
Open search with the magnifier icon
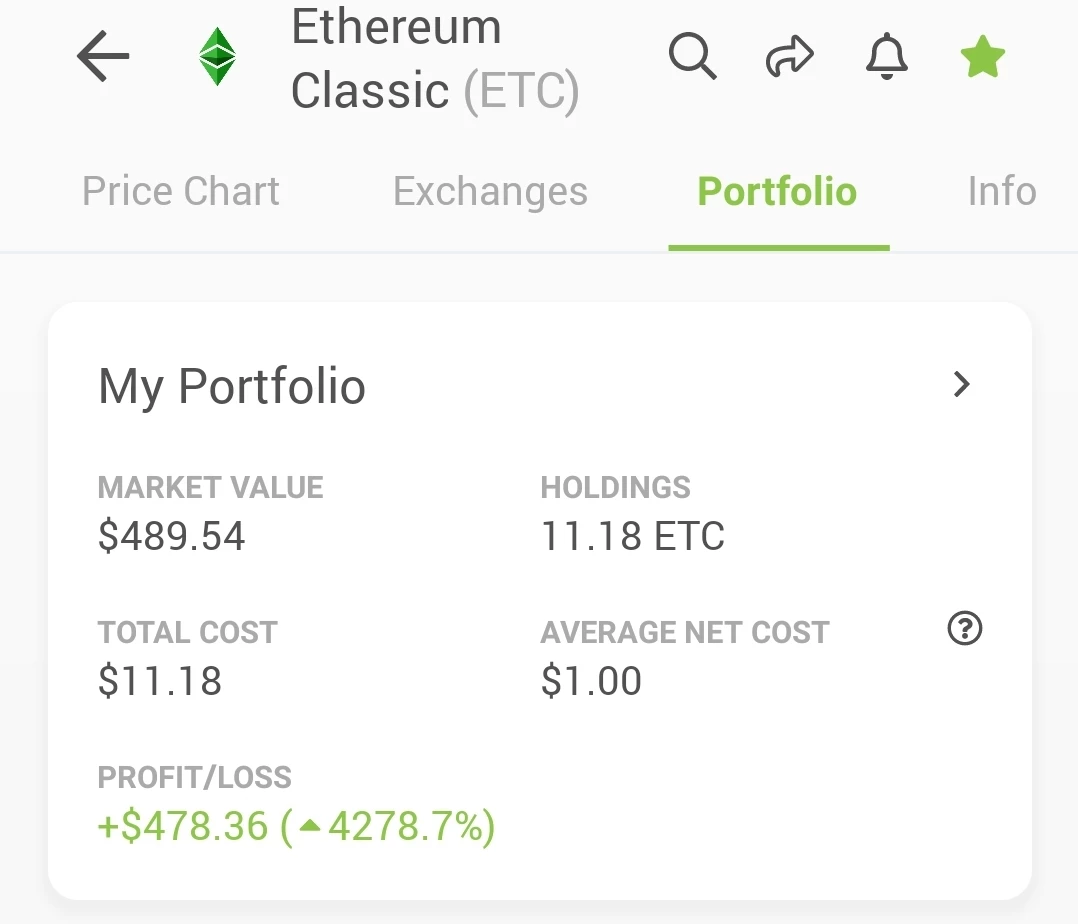692,56
